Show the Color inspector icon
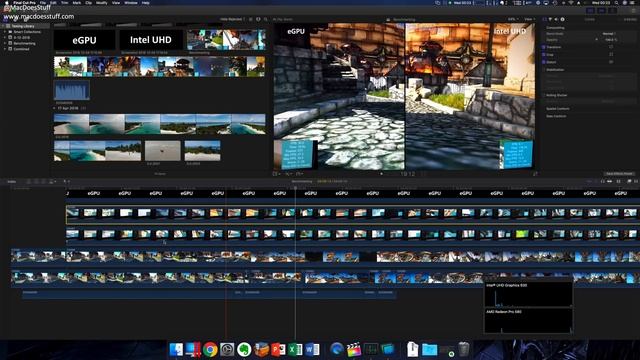The height and width of the screenshot is (360, 640). [550, 19]
